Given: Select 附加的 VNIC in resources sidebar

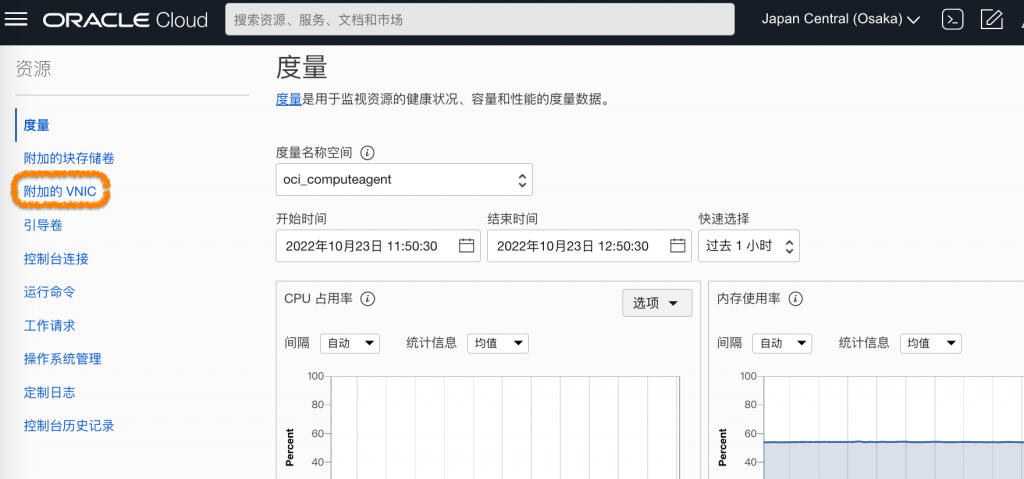Looking at the screenshot, I should [x=60, y=192].
